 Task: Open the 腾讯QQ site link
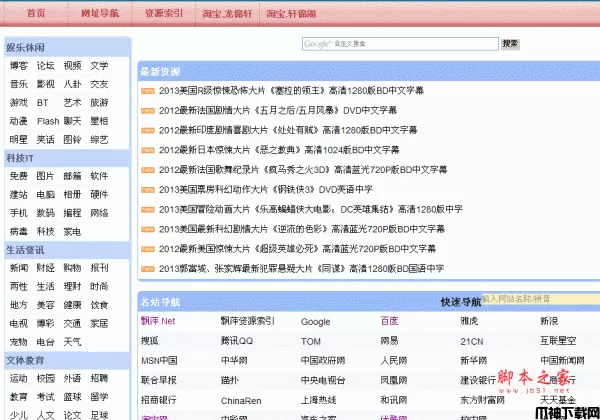click(237, 341)
